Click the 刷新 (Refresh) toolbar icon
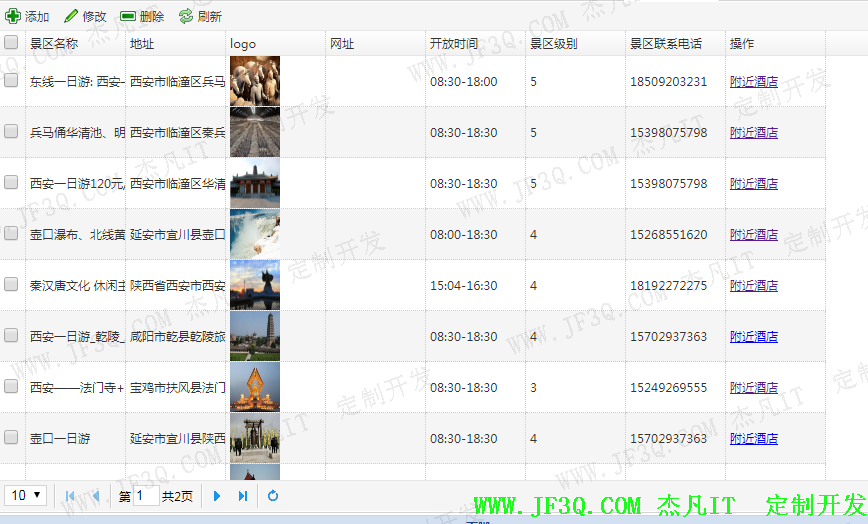The width and height of the screenshot is (868, 524). [x=186, y=16]
